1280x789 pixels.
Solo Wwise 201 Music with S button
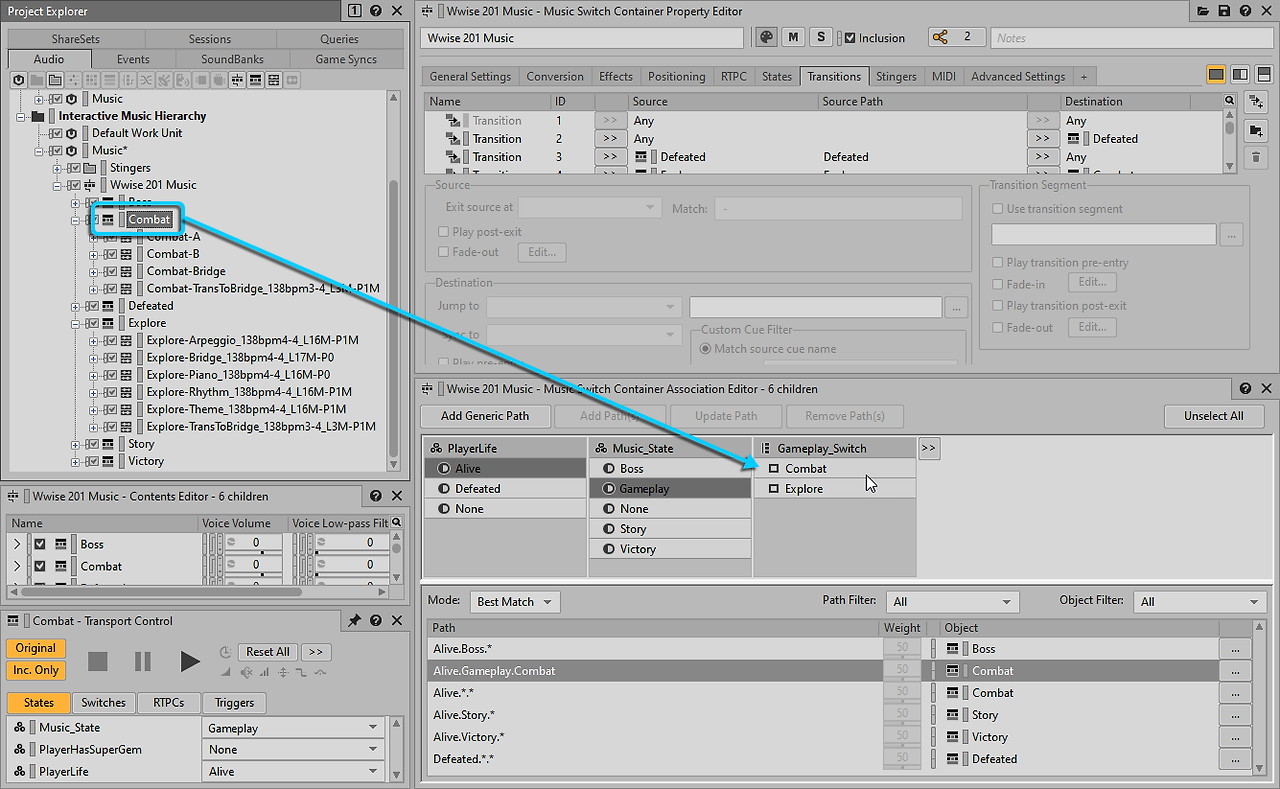[x=820, y=37]
